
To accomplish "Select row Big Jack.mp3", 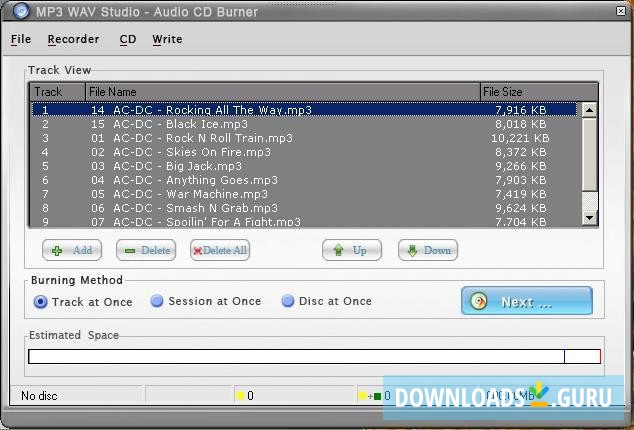I will point(304,166).
